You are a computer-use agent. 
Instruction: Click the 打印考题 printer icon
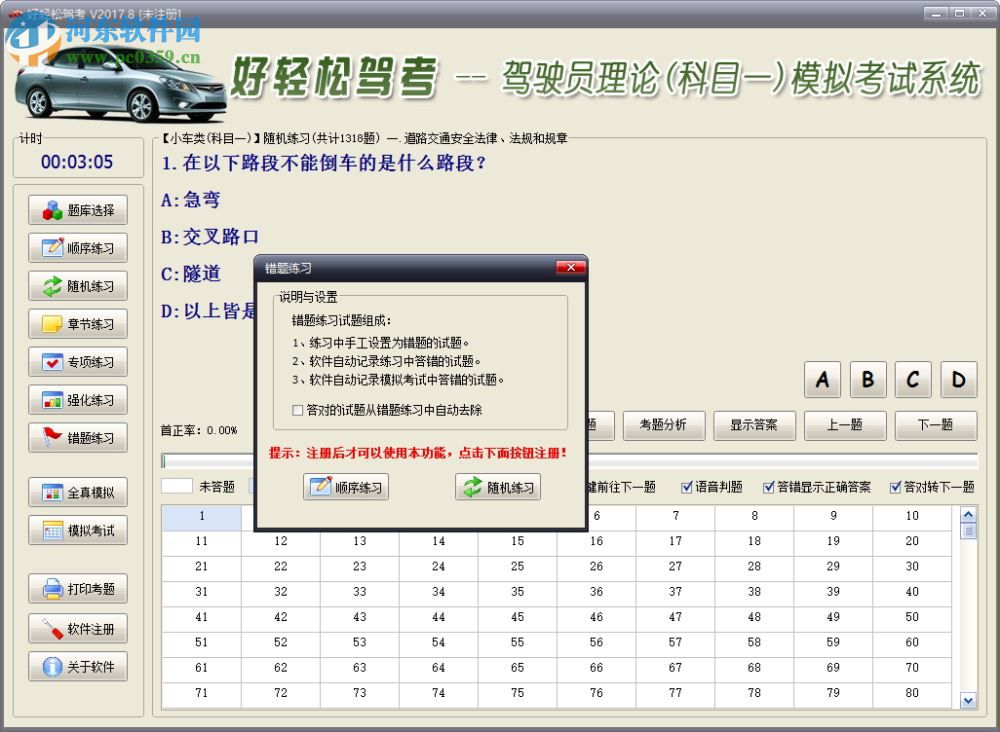pos(77,589)
